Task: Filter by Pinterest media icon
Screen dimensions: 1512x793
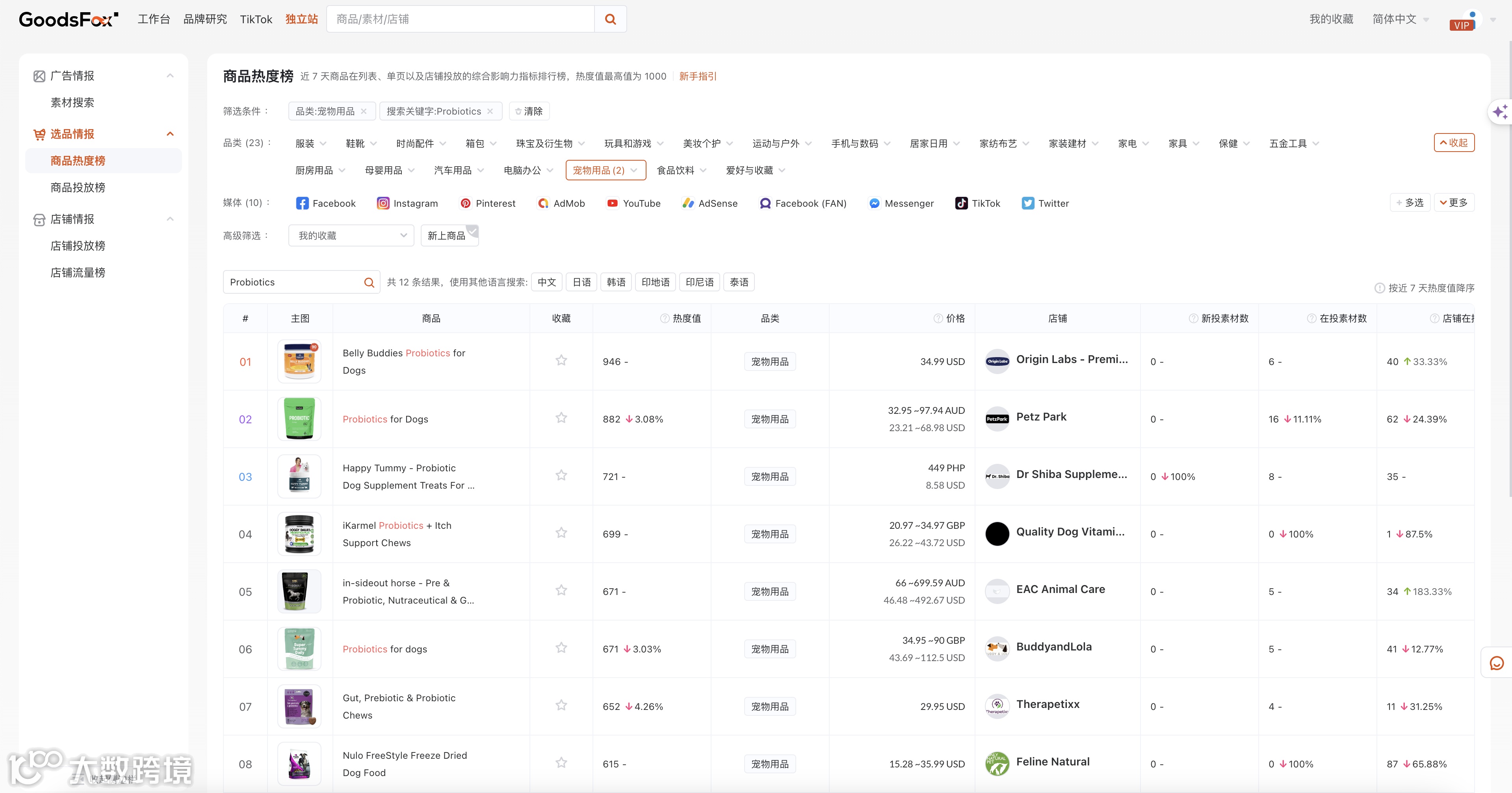Action: click(x=465, y=204)
